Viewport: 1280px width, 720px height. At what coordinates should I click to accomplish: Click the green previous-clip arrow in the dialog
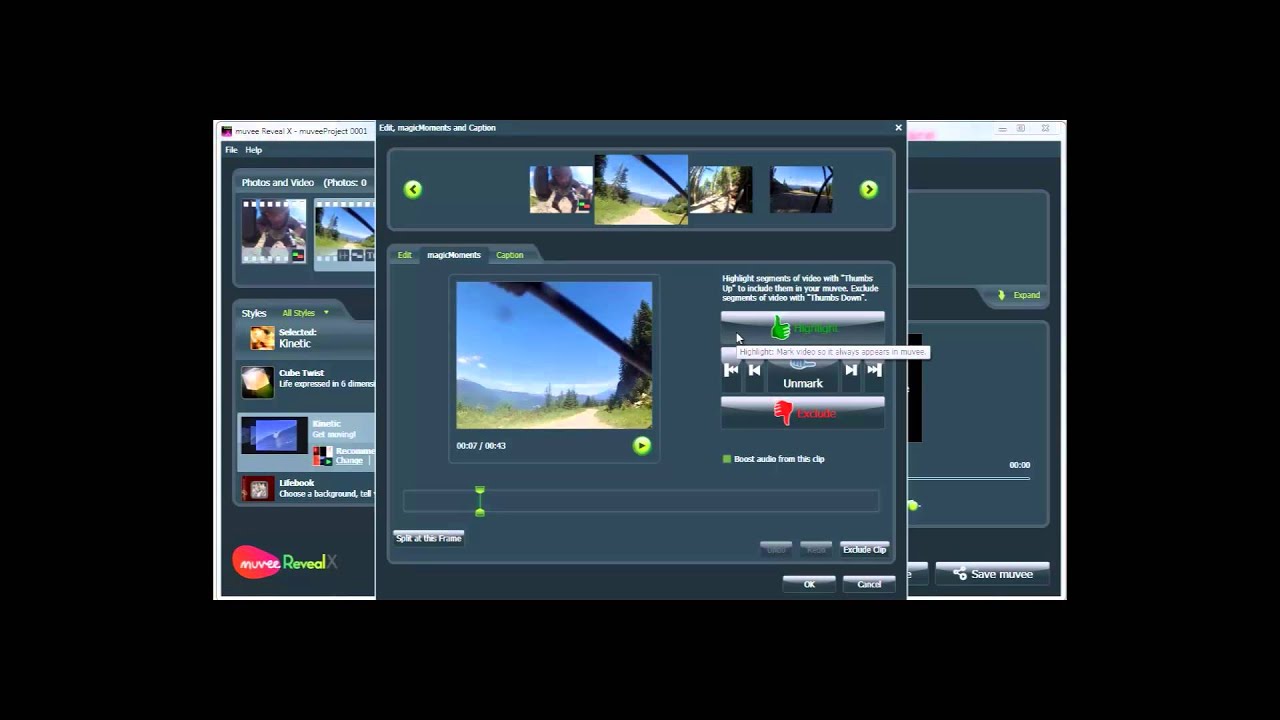[413, 189]
